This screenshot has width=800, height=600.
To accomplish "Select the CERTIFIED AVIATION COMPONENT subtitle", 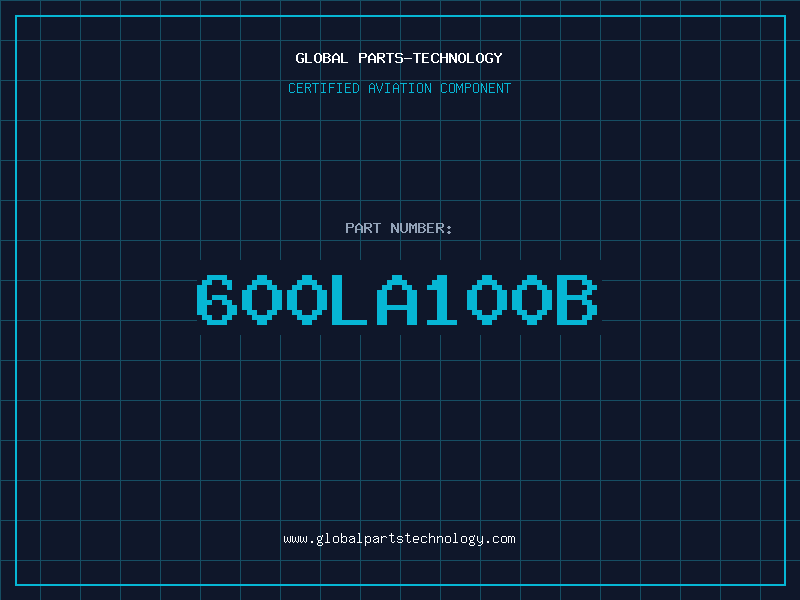I will [x=399, y=88].
